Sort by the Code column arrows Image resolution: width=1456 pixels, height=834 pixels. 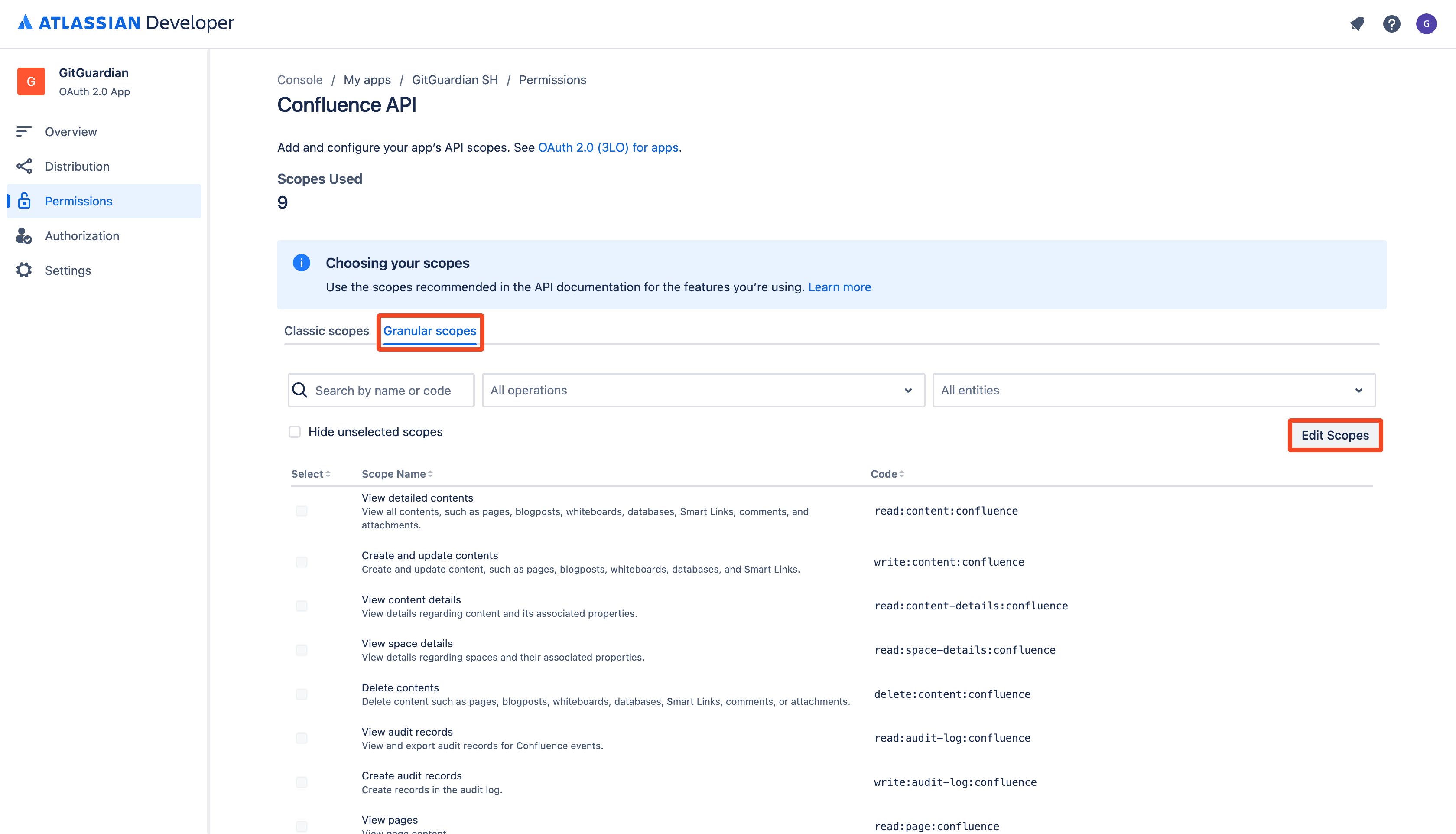(x=902, y=474)
